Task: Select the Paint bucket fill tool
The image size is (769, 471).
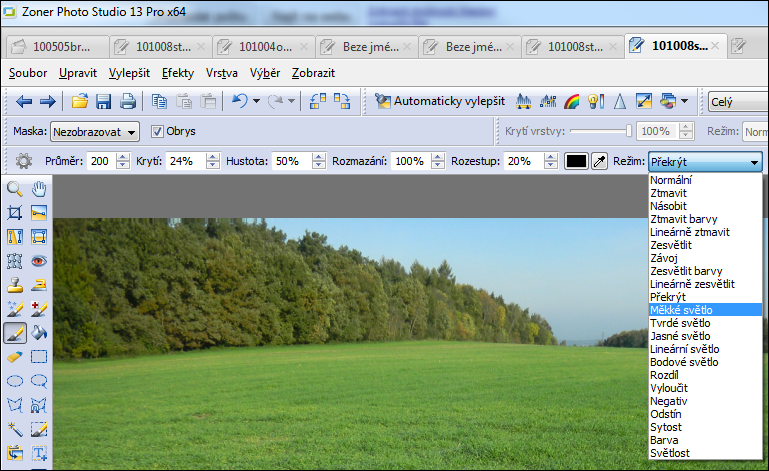Action: click(x=39, y=333)
